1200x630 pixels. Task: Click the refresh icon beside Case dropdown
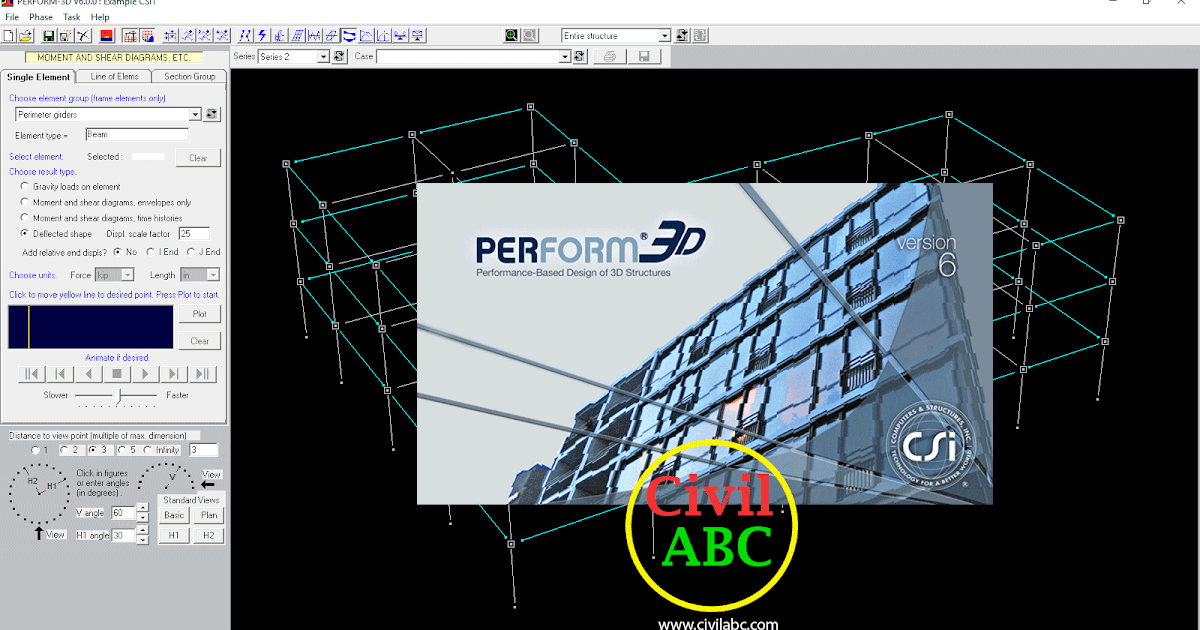(x=579, y=57)
